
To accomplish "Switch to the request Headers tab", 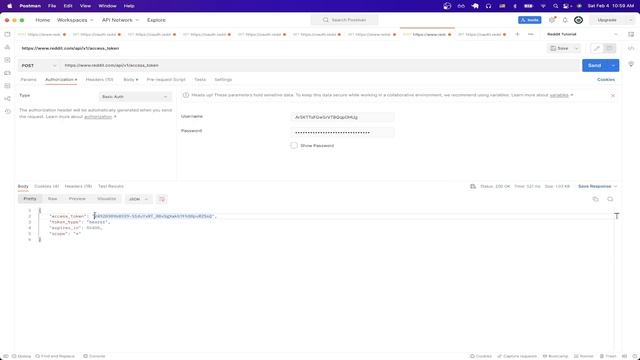I will tap(100, 80).
